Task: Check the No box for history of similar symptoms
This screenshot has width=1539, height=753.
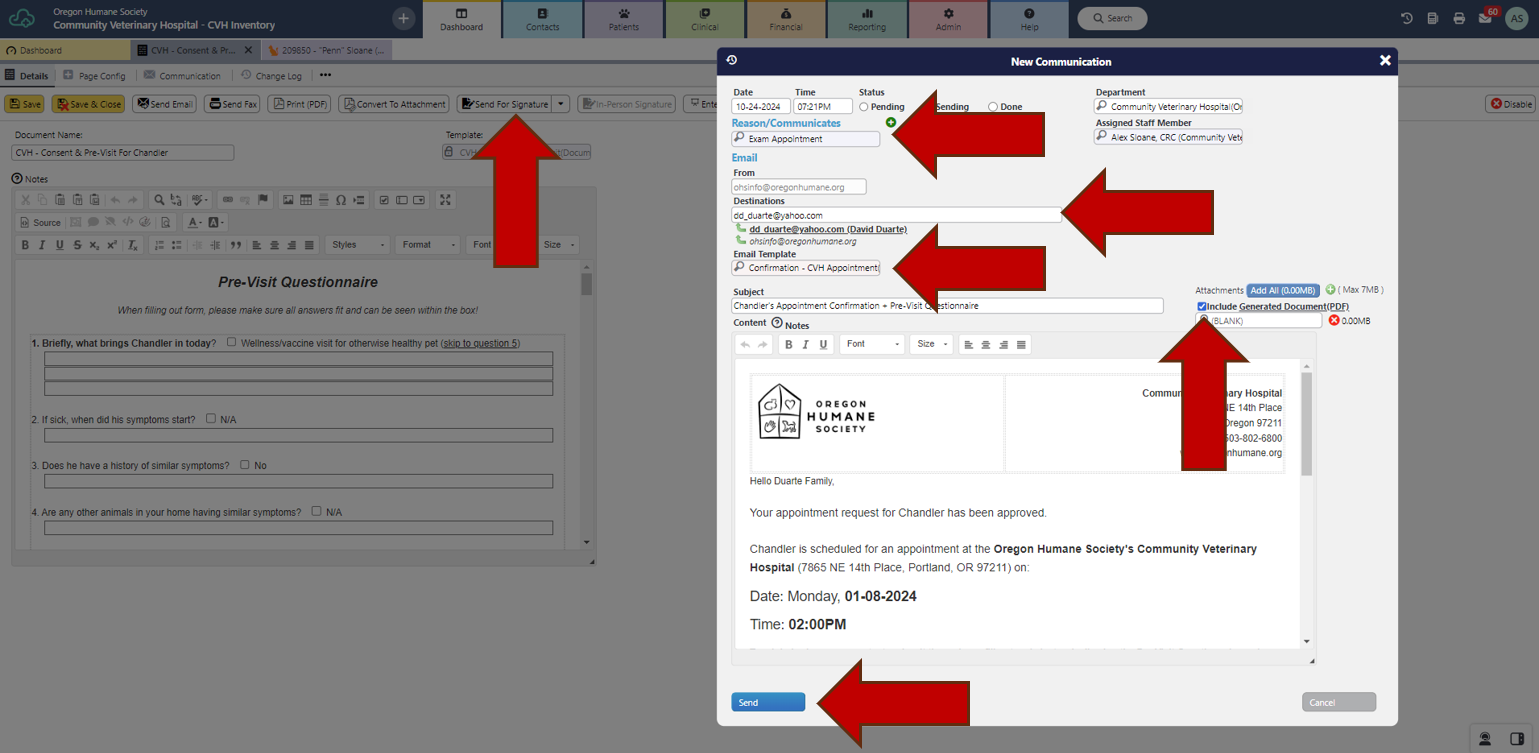Action: click(x=245, y=464)
